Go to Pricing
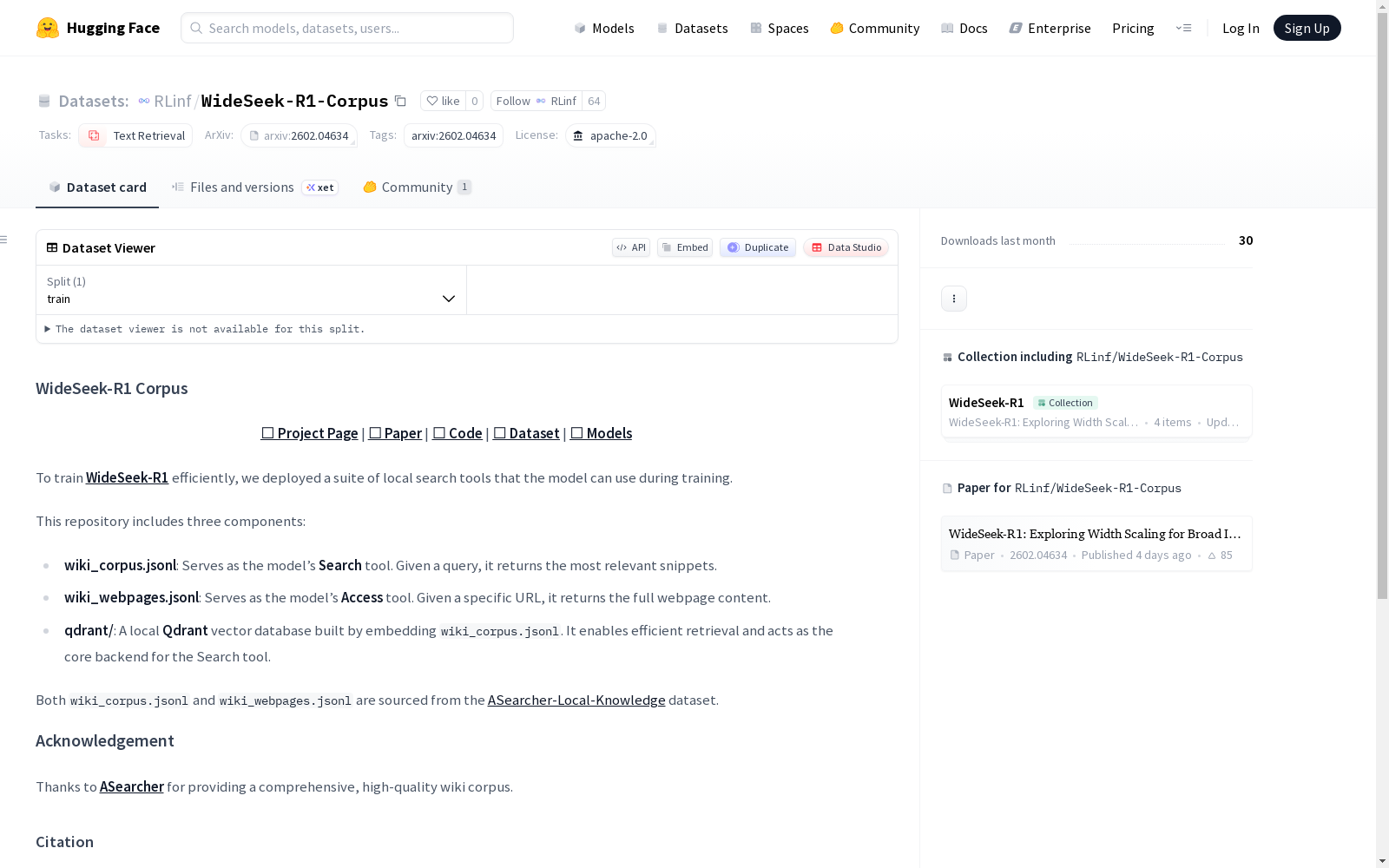 [1133, 28]
